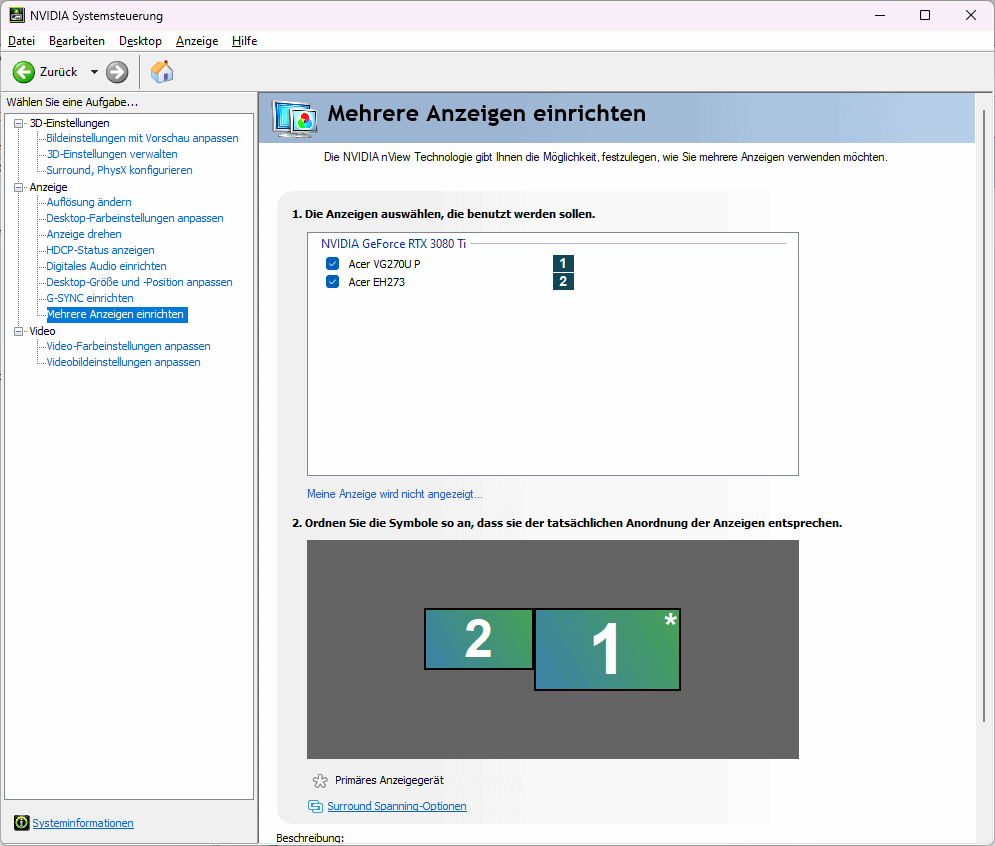The height and width of the screenshot is (846, 995).
Task: Click the forward arrow navigation icon
Action: click(x=117, y=72)
